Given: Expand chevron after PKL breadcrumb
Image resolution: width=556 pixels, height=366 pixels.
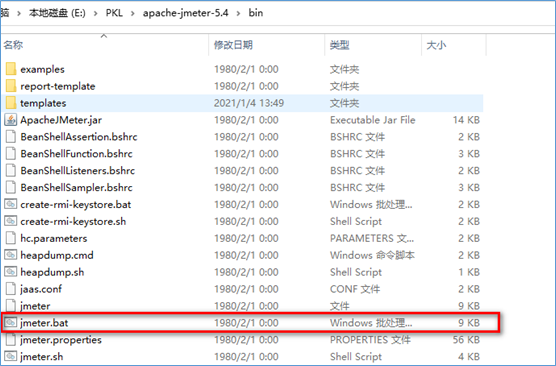Looking at the screenshot, I should (x=133, y=13).
